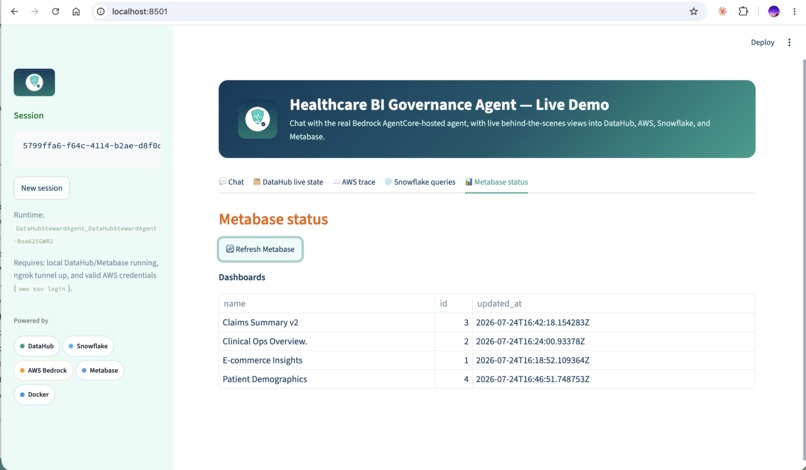Sort table by id column header

click(x=453, y=303)
